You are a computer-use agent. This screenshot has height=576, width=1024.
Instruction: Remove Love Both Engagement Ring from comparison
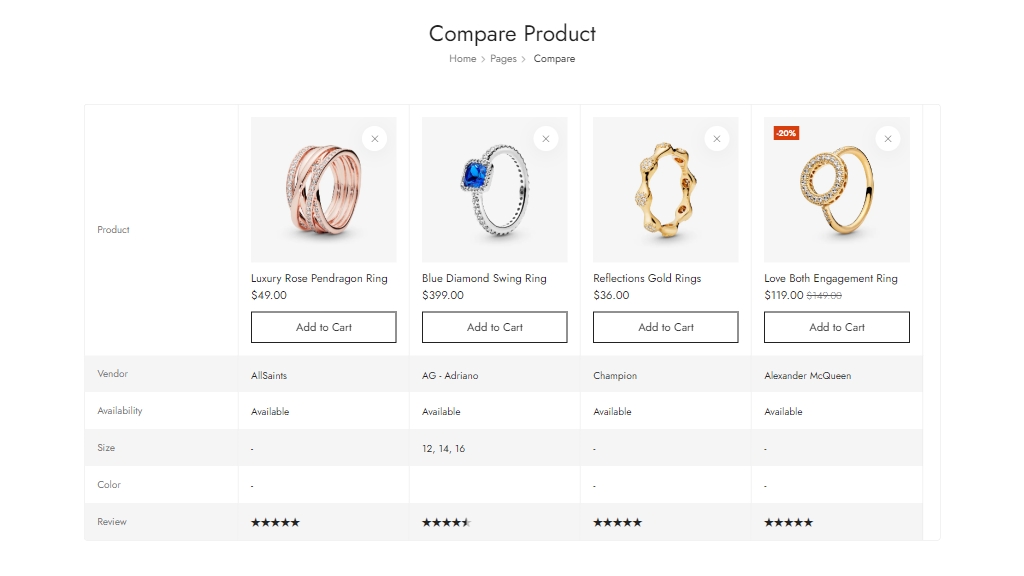click(x=888, y=139)
